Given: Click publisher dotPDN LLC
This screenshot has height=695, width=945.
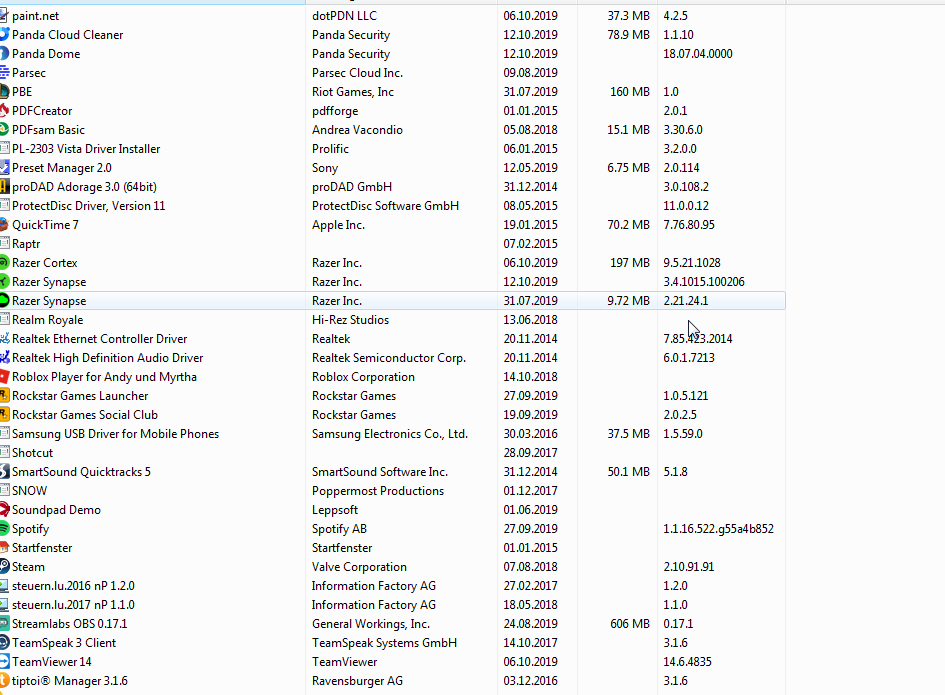Looking at the screenshot, I should pos(344,16).
